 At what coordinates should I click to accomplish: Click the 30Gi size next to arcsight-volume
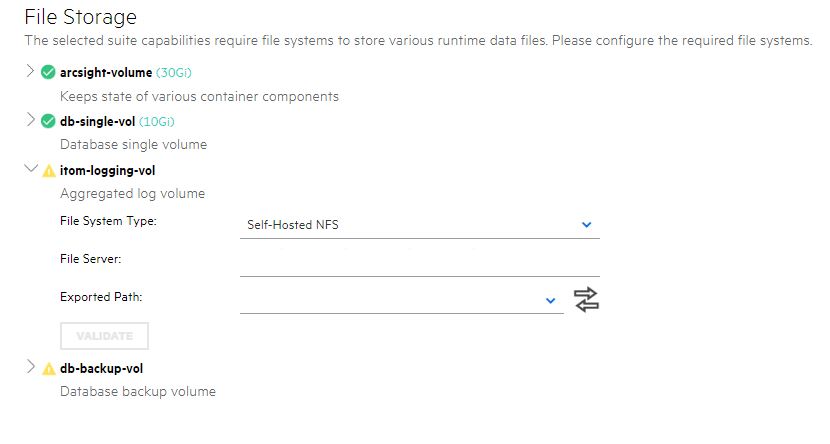173,73
